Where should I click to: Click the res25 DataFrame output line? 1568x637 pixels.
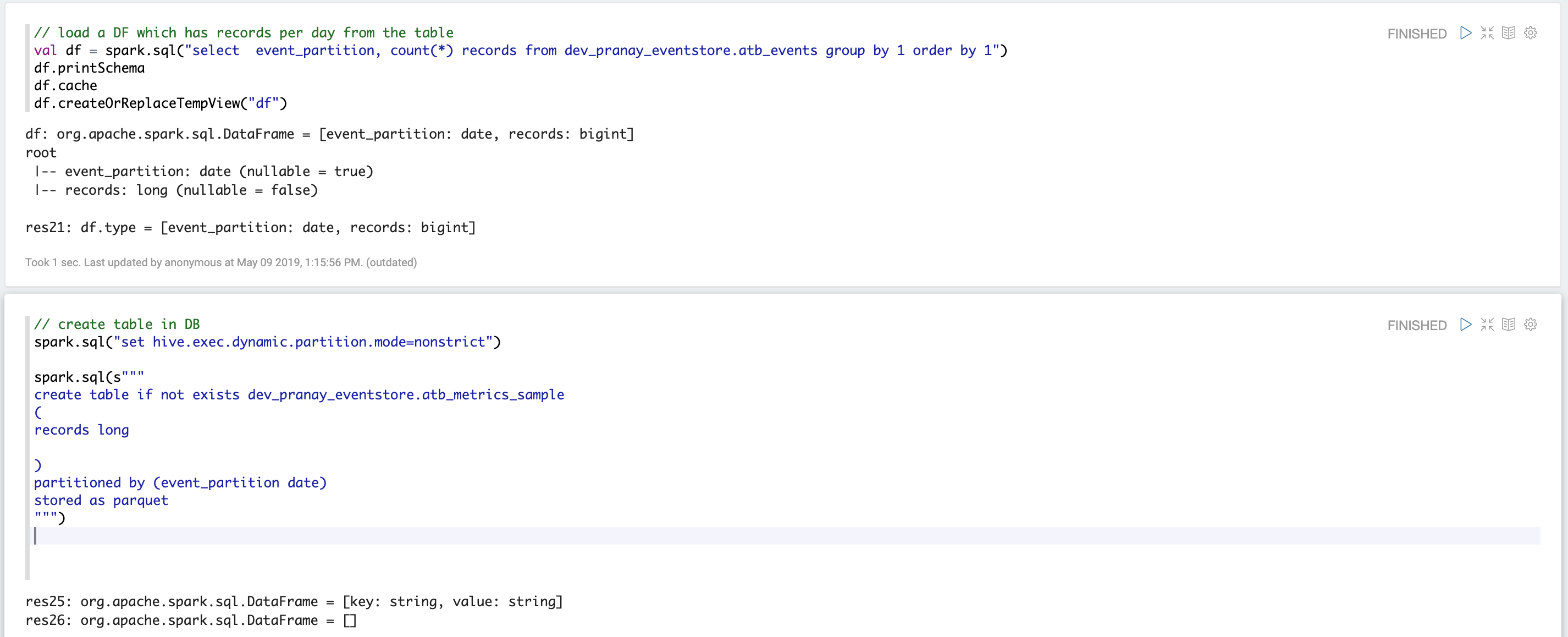point(294,602)
